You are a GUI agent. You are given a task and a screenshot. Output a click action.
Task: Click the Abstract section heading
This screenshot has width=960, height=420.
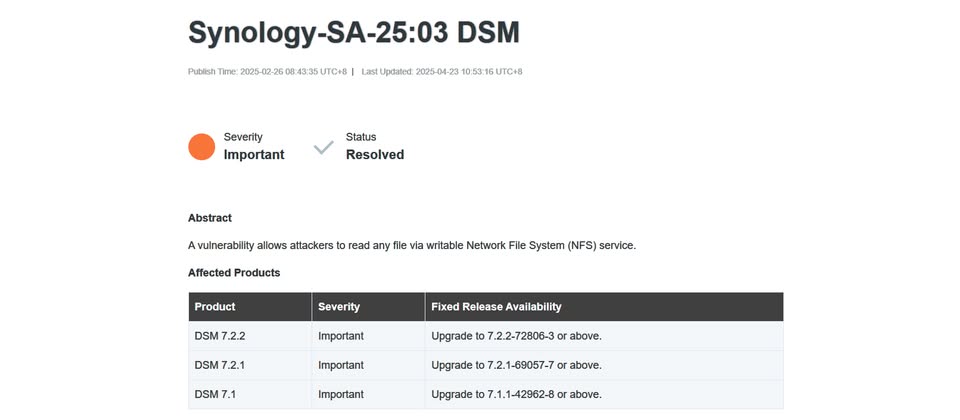(210, 218)
